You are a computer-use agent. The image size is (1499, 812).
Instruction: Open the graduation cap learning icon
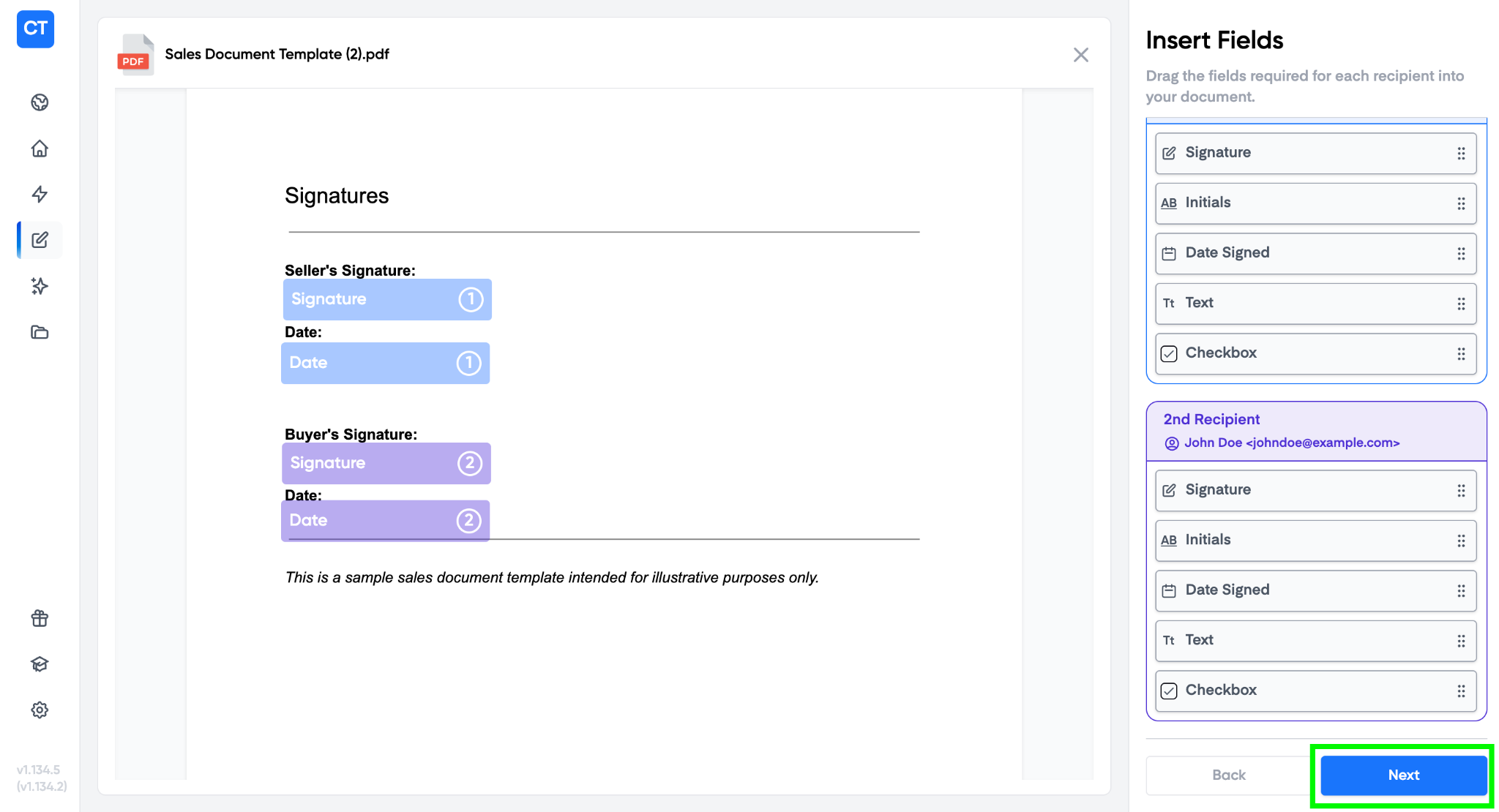point(40,663)
